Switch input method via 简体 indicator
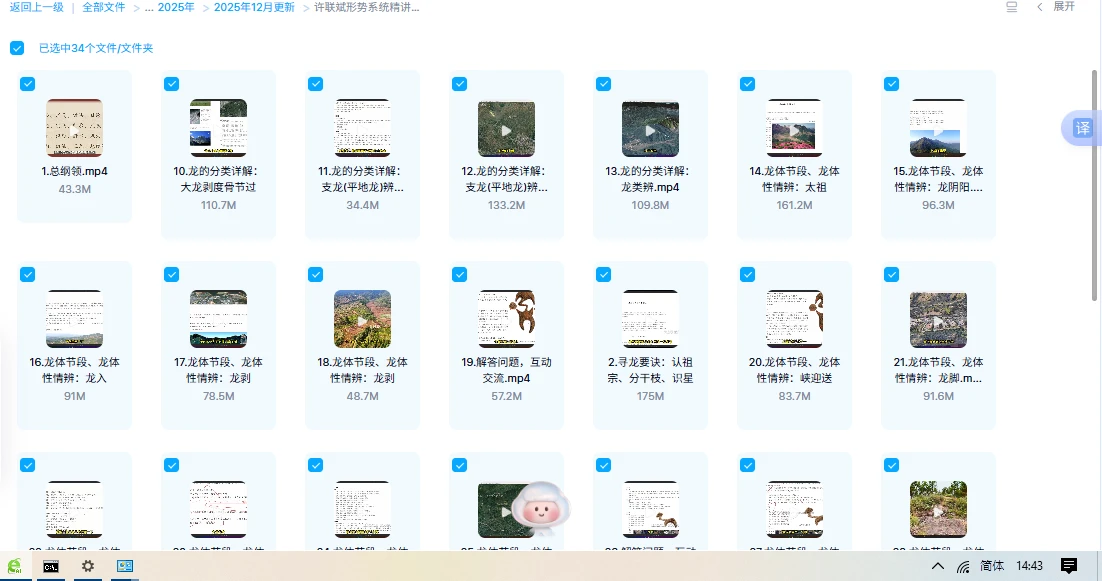The width and height of the screenshot is (1102, 581). point(991,565)
